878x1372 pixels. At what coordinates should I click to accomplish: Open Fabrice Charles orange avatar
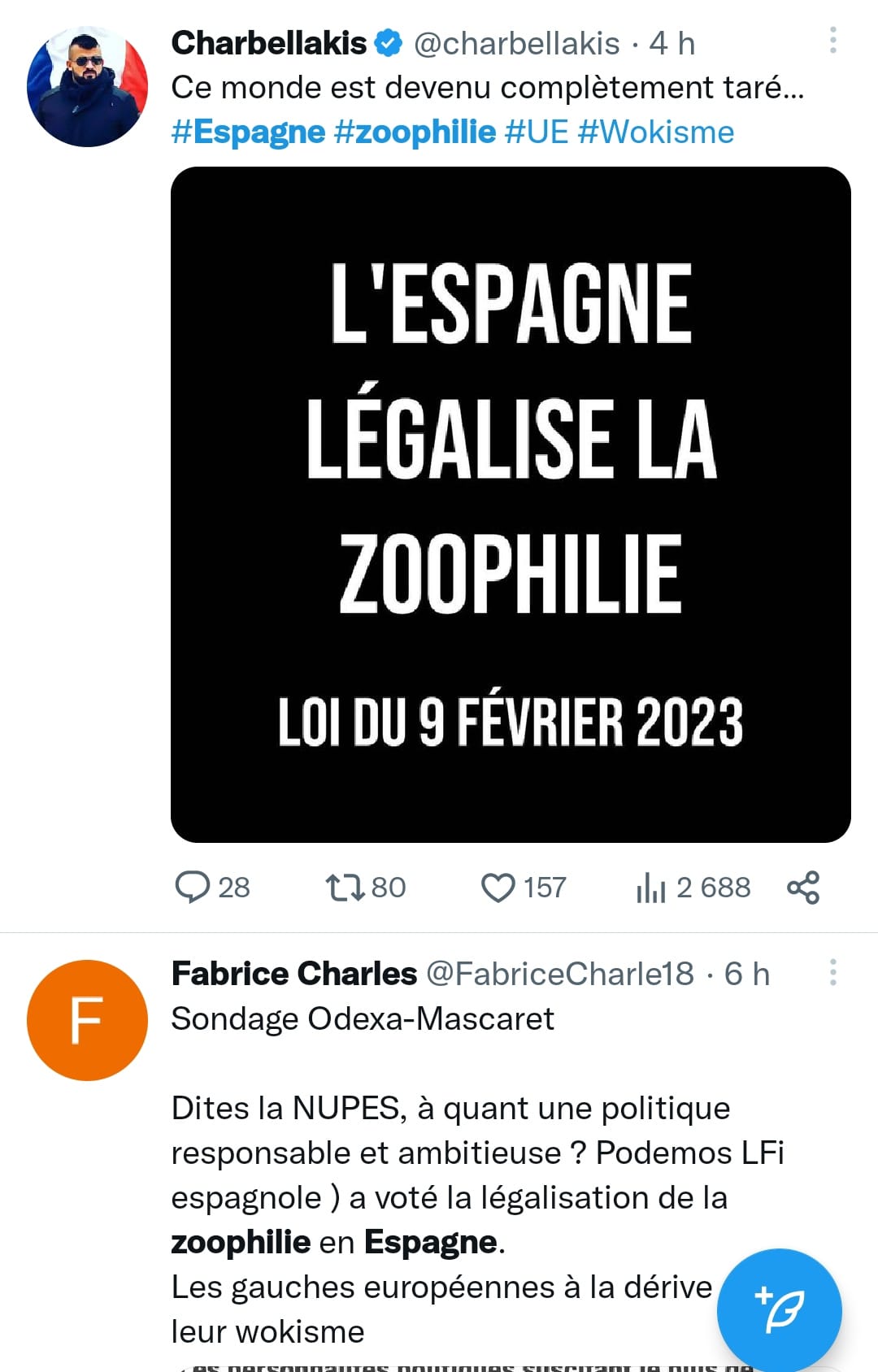87,1020
